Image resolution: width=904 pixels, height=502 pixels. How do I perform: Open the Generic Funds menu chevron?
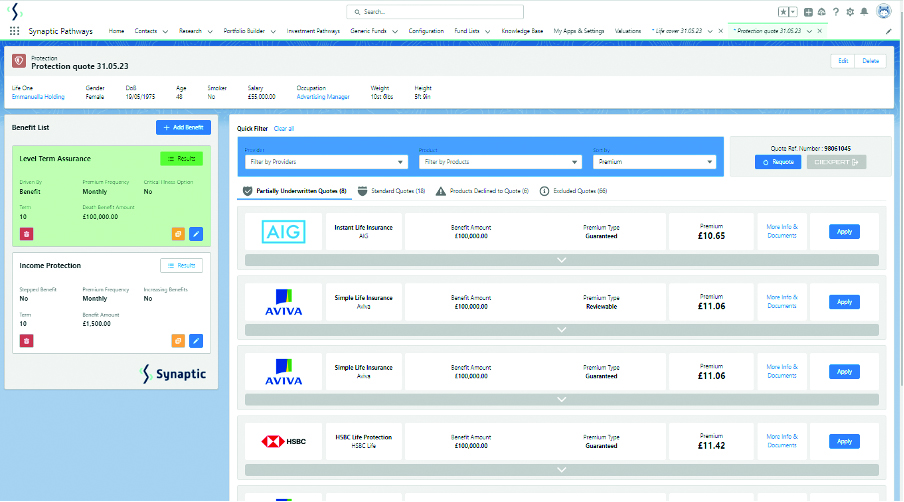(395, 32)
